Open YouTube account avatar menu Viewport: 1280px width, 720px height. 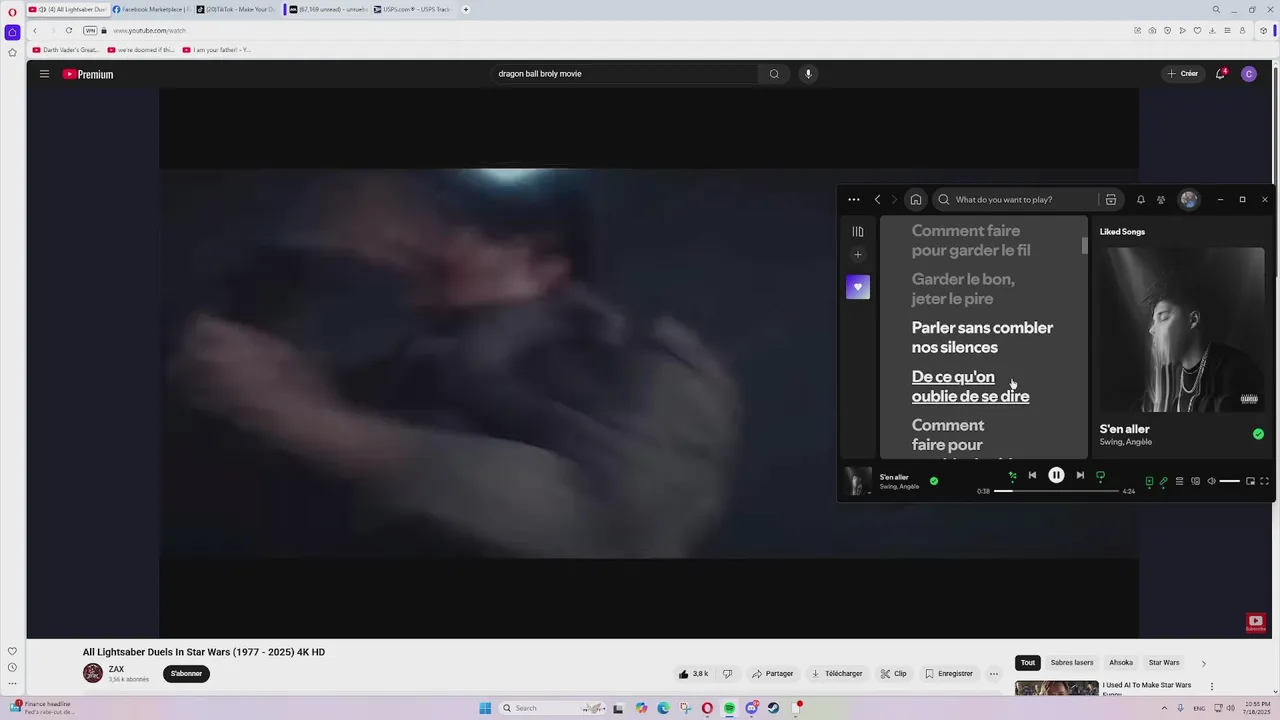1249,74
